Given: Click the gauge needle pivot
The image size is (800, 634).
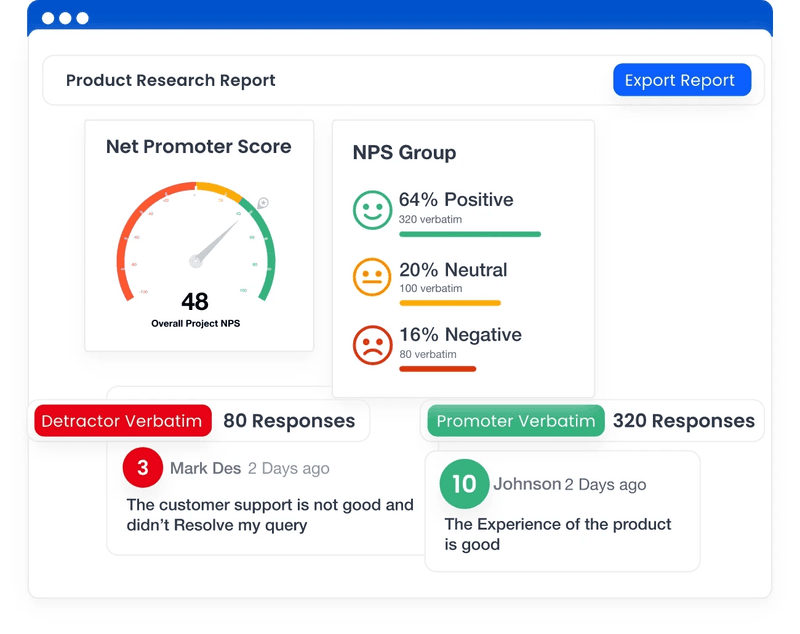Looking at the screenshot, I should pyautogui.click(x=196, y=262).
